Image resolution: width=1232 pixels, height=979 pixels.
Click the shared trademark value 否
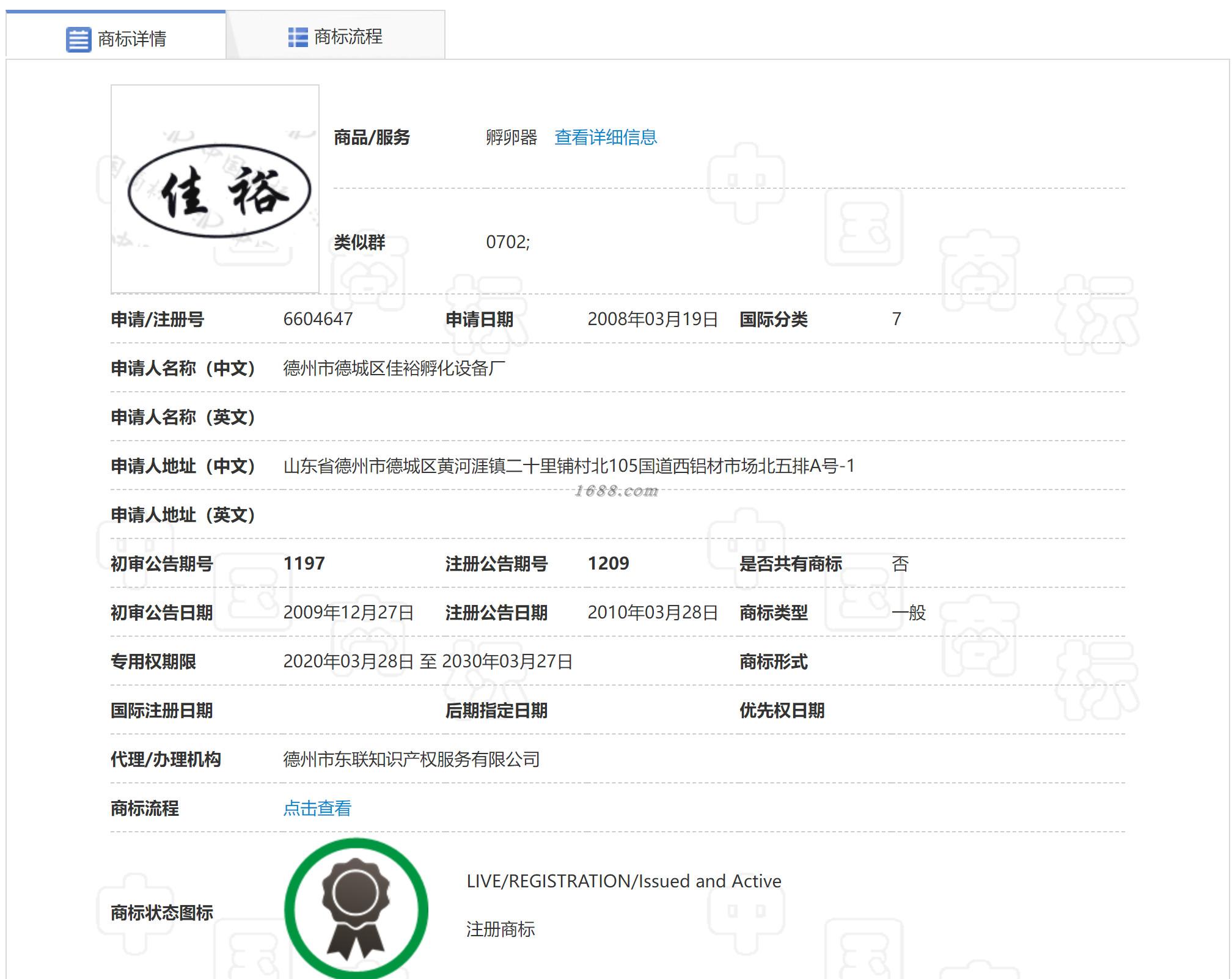900,563
